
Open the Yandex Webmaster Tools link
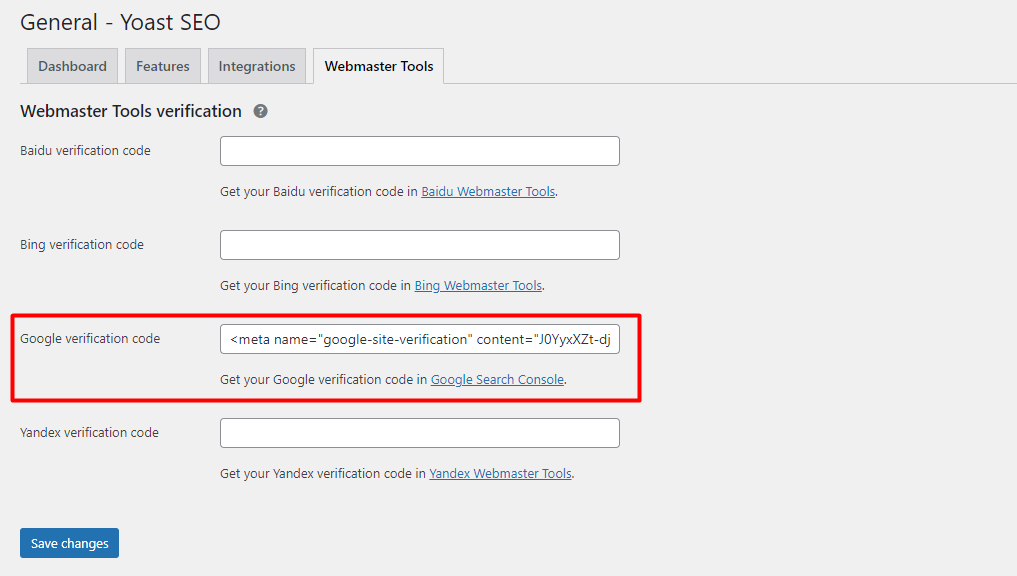(500, 473)
